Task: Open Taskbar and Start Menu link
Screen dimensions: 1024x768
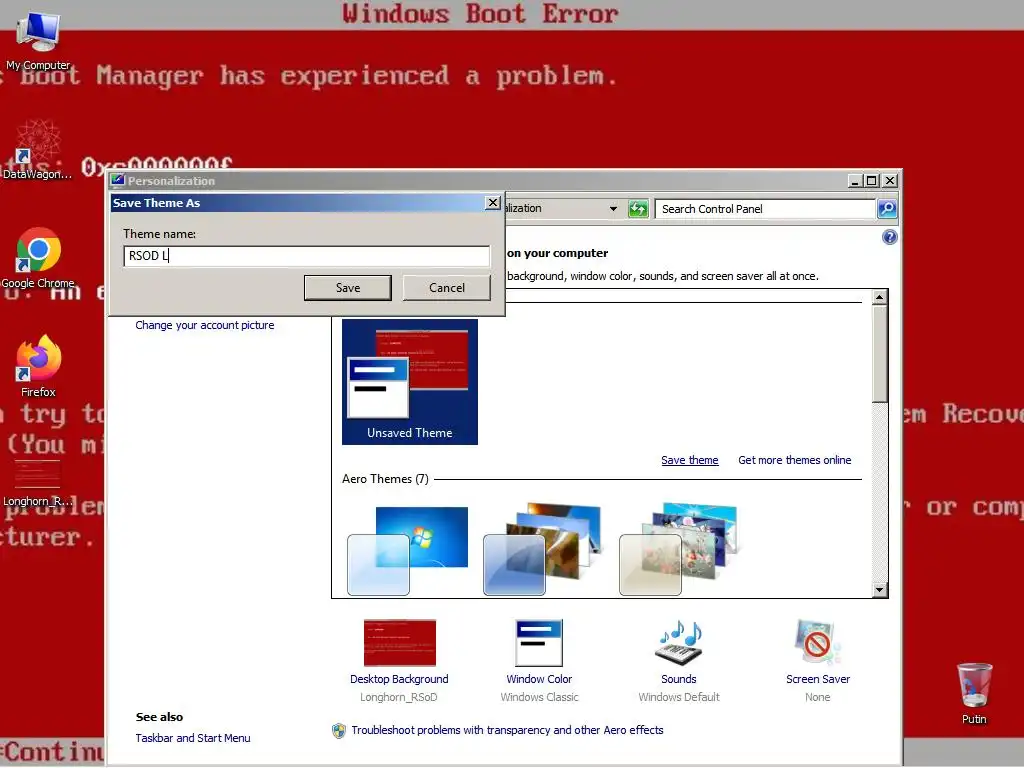Action: tap(193, 738)
